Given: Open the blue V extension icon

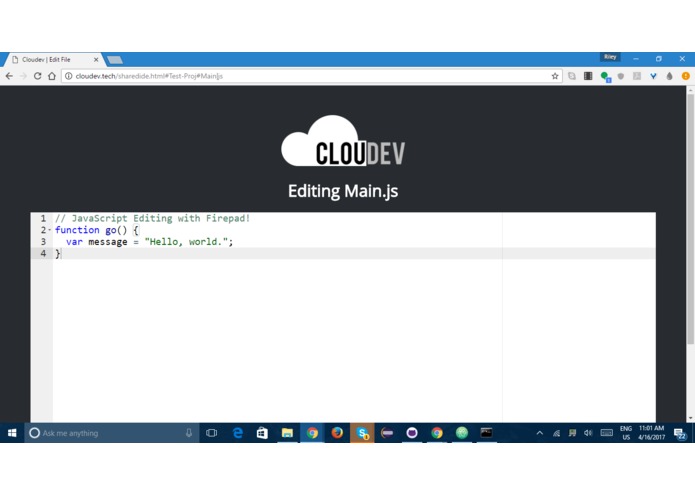Looking at the screenshot, I should 653,76.
